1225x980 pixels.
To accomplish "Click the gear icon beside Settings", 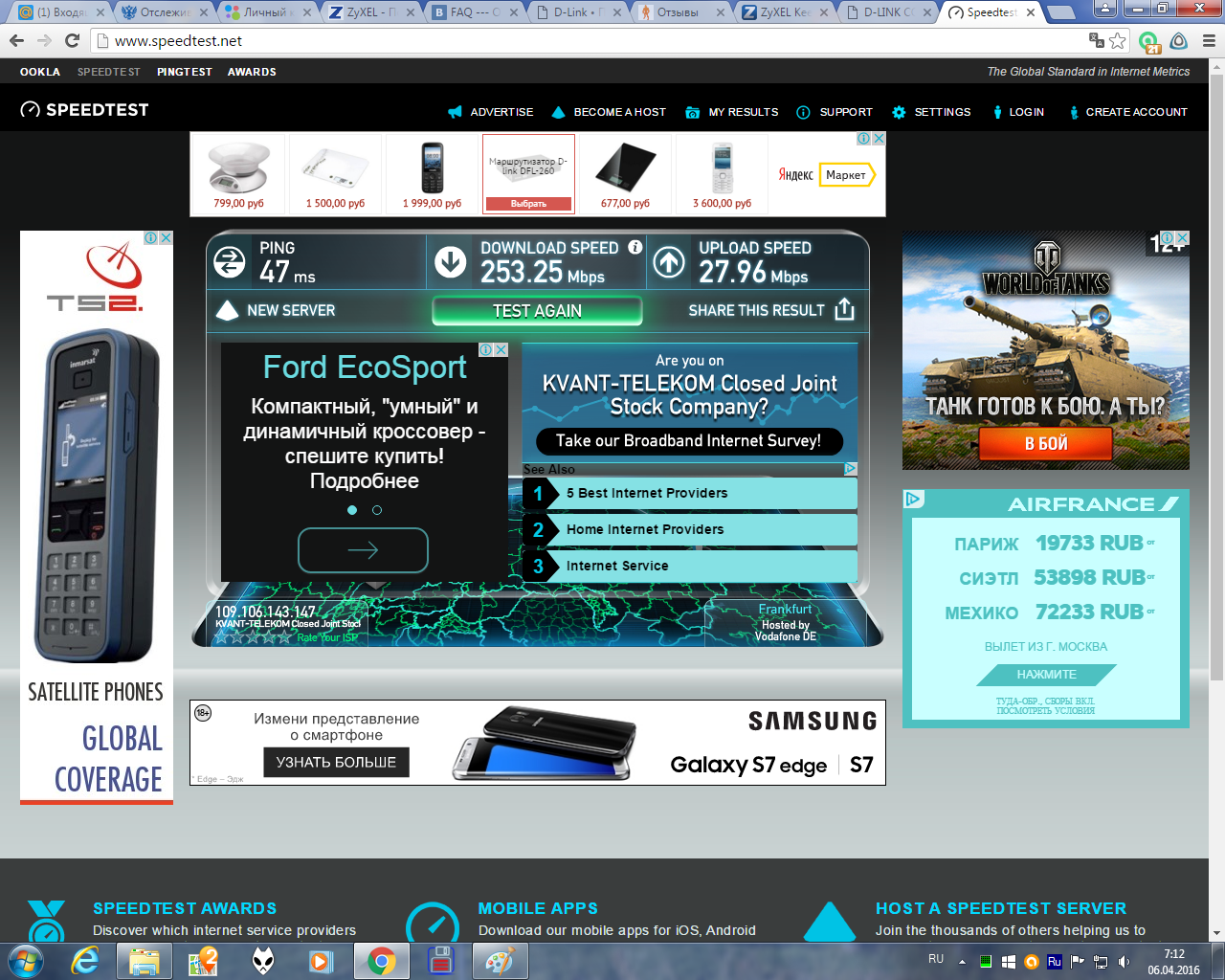I will coord(899,112).
